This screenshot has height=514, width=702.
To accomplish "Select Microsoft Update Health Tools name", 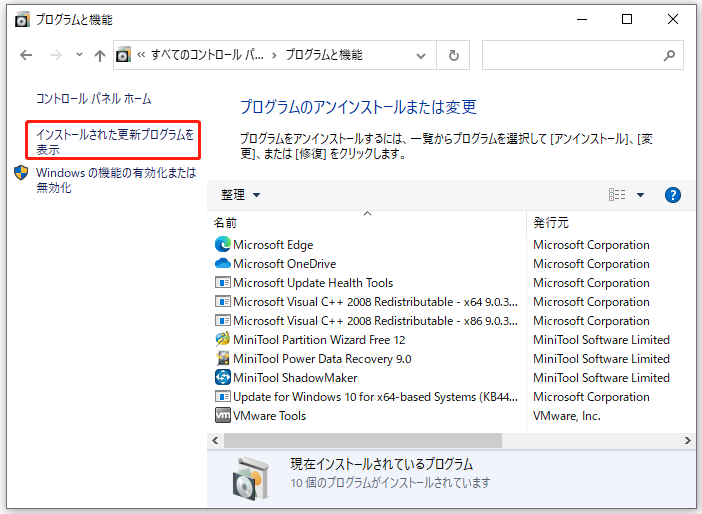I will point(313,283).
